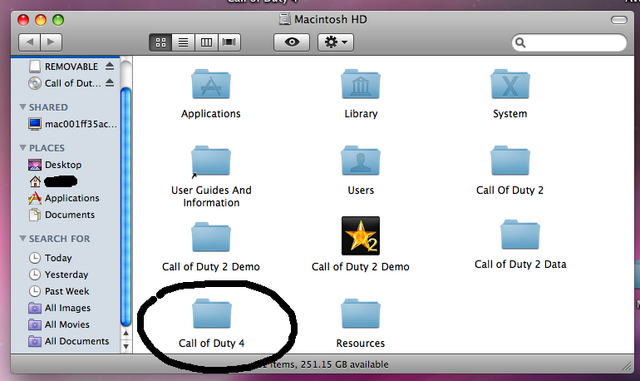Open the Resources folder icon
640x381 pixels.
click(x=361, y=314)
